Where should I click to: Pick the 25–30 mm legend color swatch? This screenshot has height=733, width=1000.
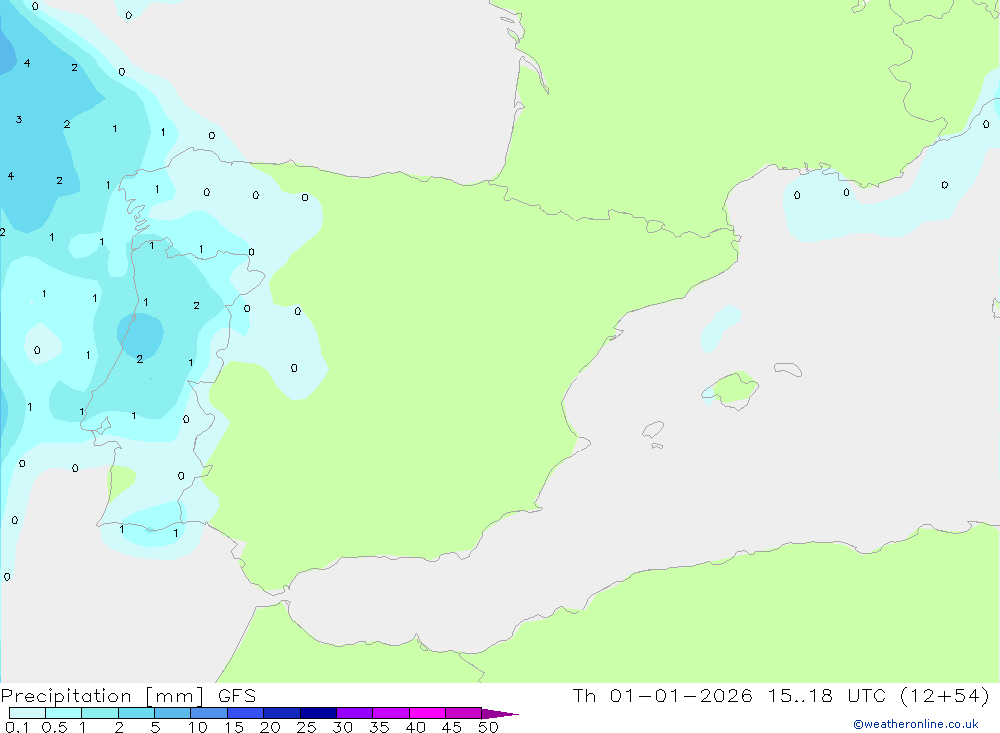pyautogui.click(x=318, y=713)
